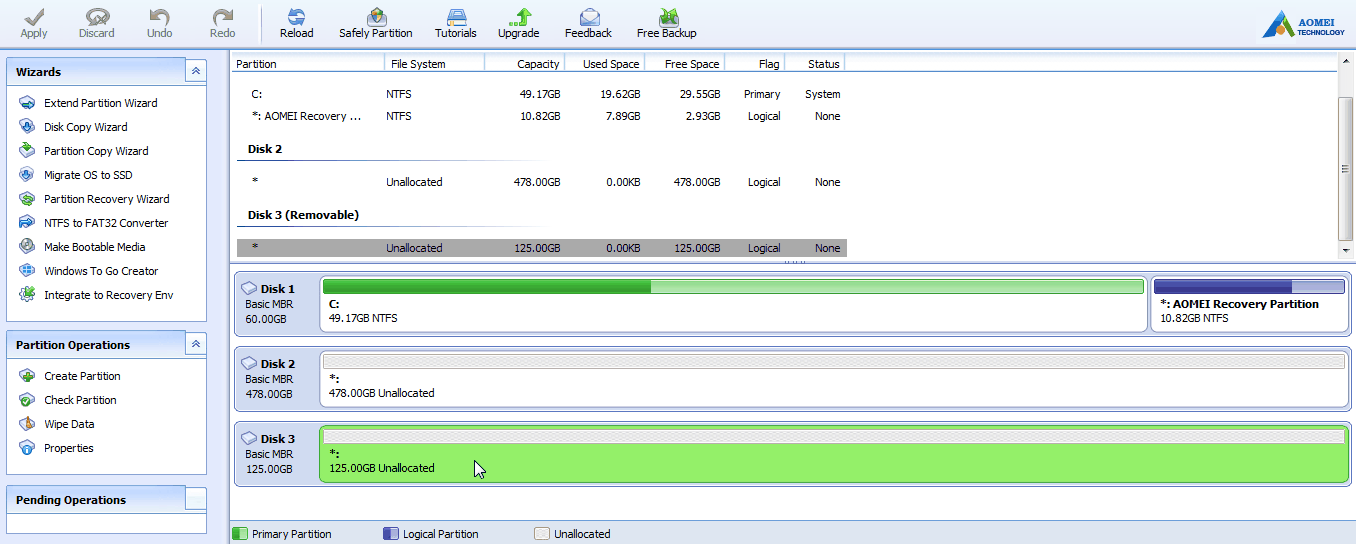Click the Upgrade toolbar icon
Viewport: 1356px width, 544px height.
point(519,17)
